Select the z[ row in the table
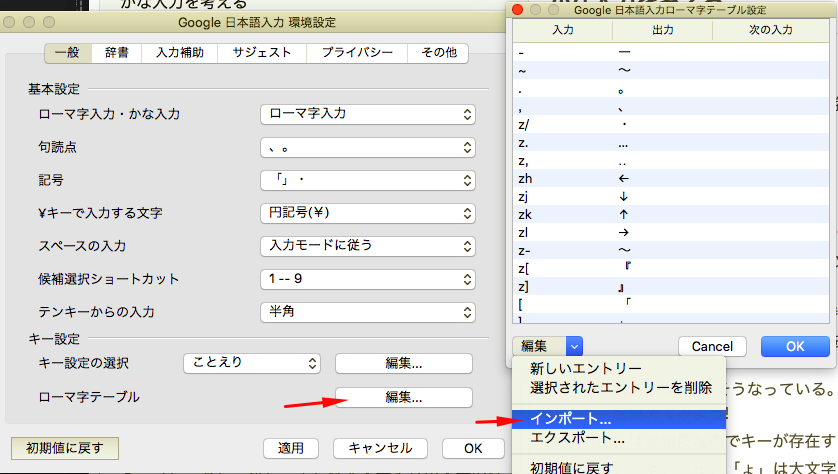 click(671, 268)
